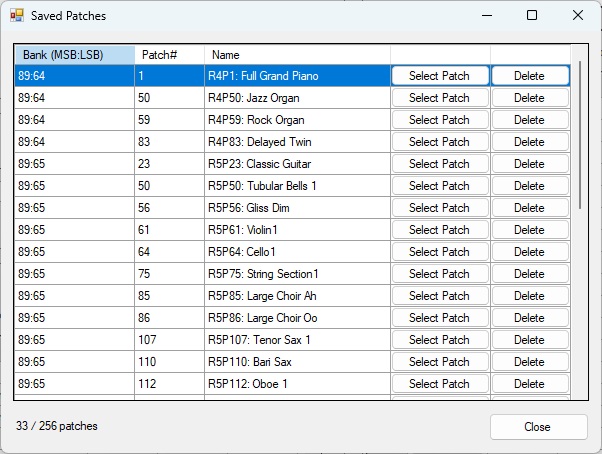This screenshot has width=602, height=454.
Task: Click the Close button
Action: click(538, 427)
